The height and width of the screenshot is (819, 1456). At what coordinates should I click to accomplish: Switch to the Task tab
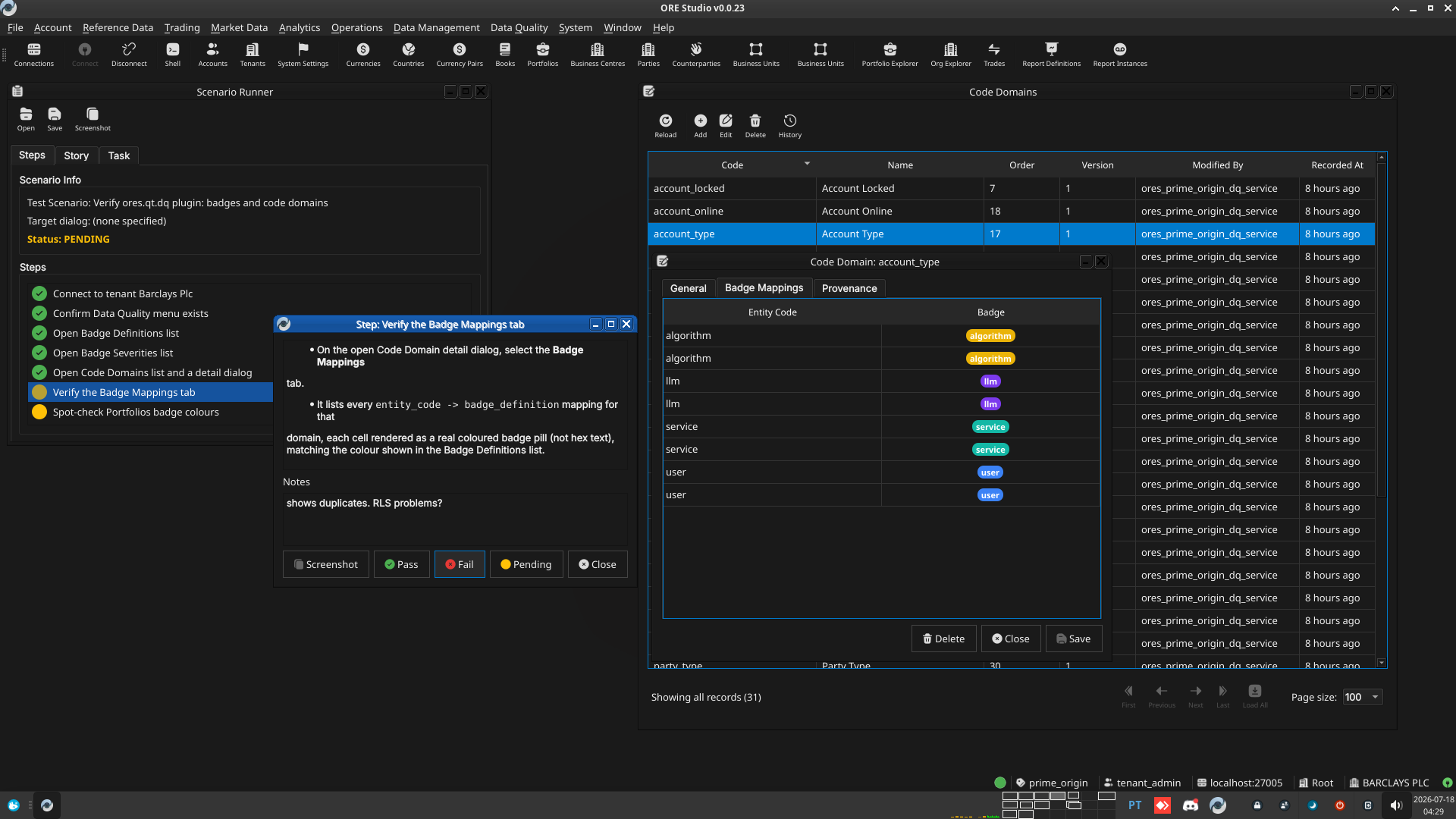[x=118, y=155]
